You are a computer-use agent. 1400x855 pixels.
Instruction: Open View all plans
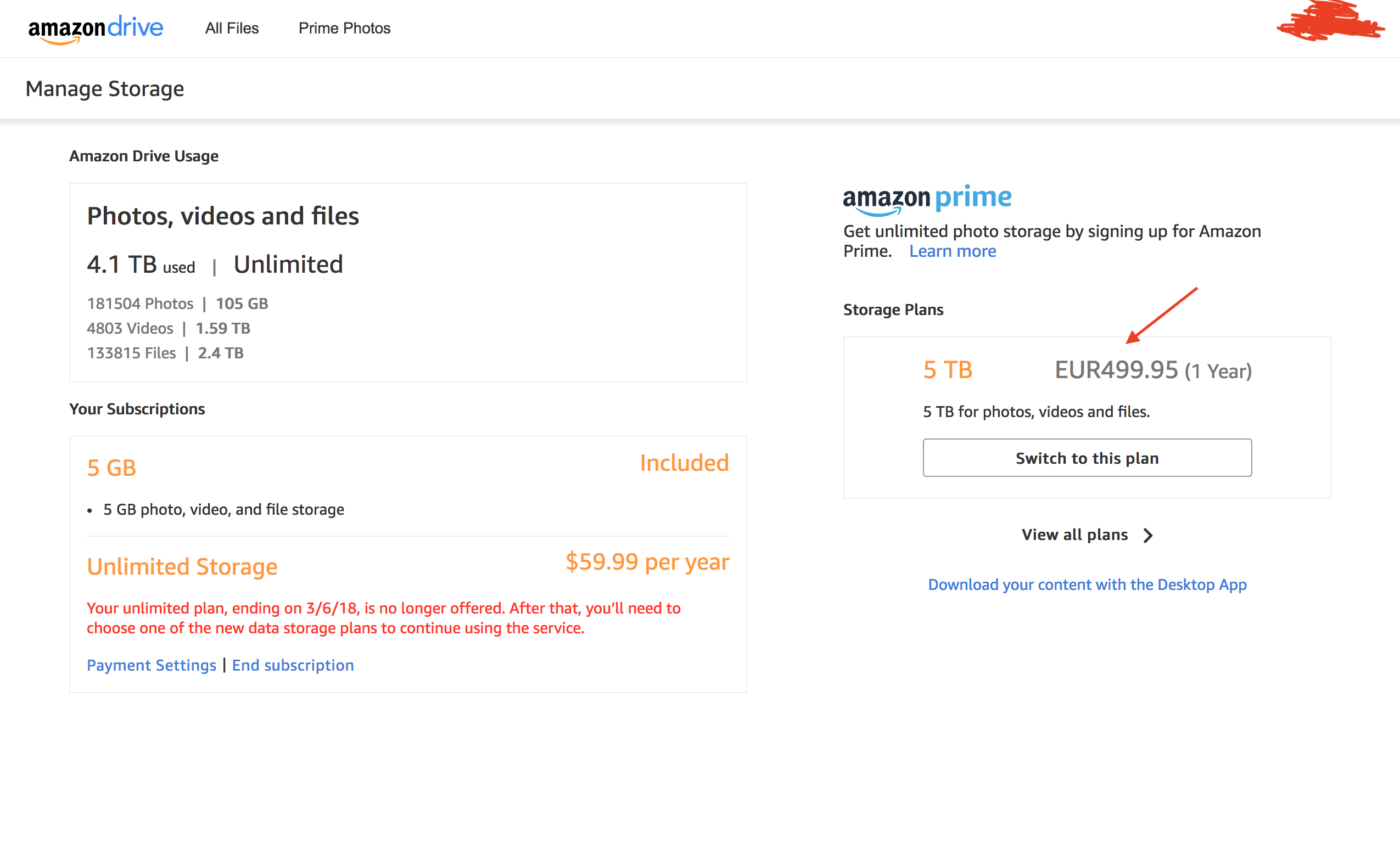tap(1074, 535)
